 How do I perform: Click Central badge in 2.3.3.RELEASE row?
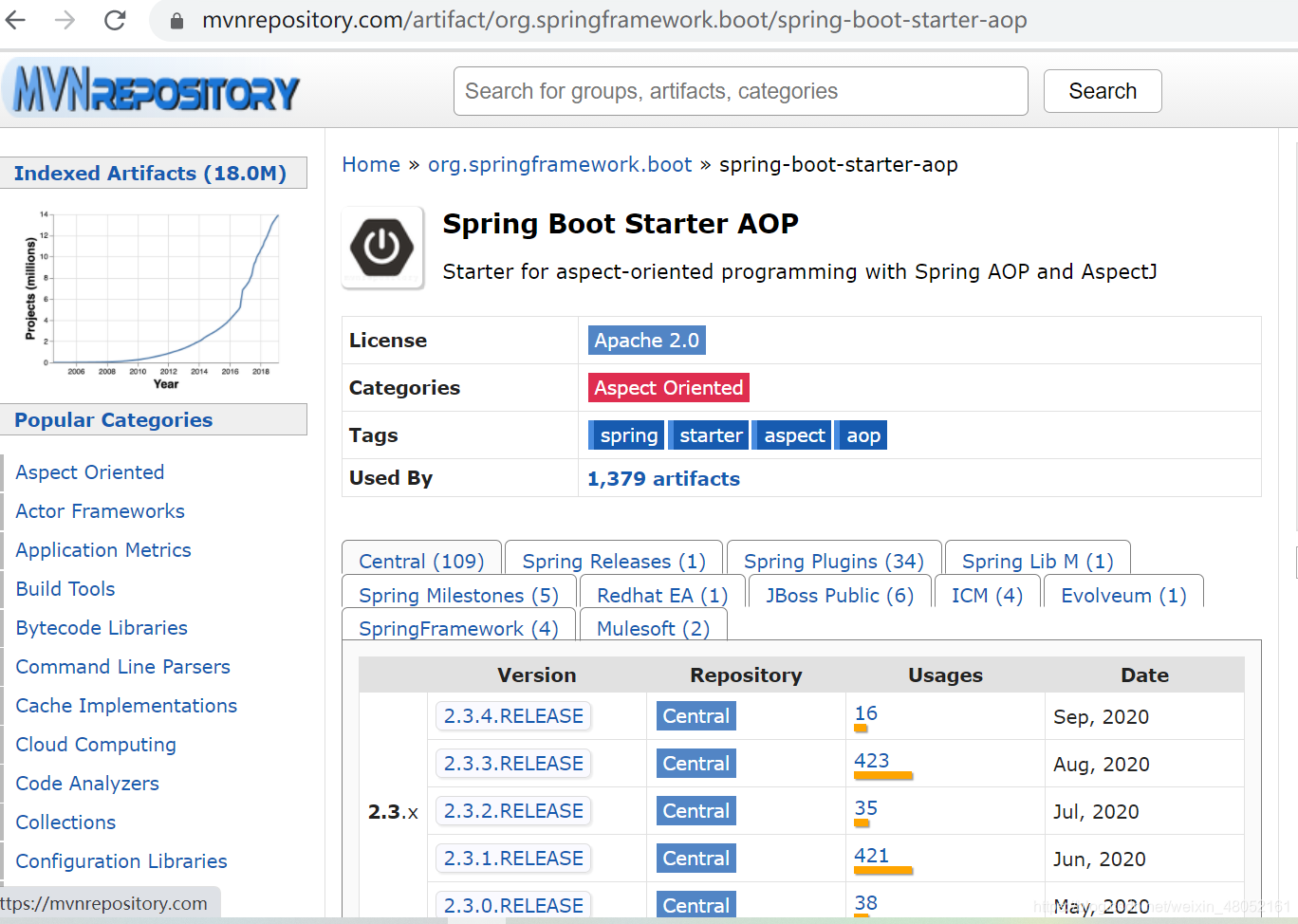[x=695, y=763]
